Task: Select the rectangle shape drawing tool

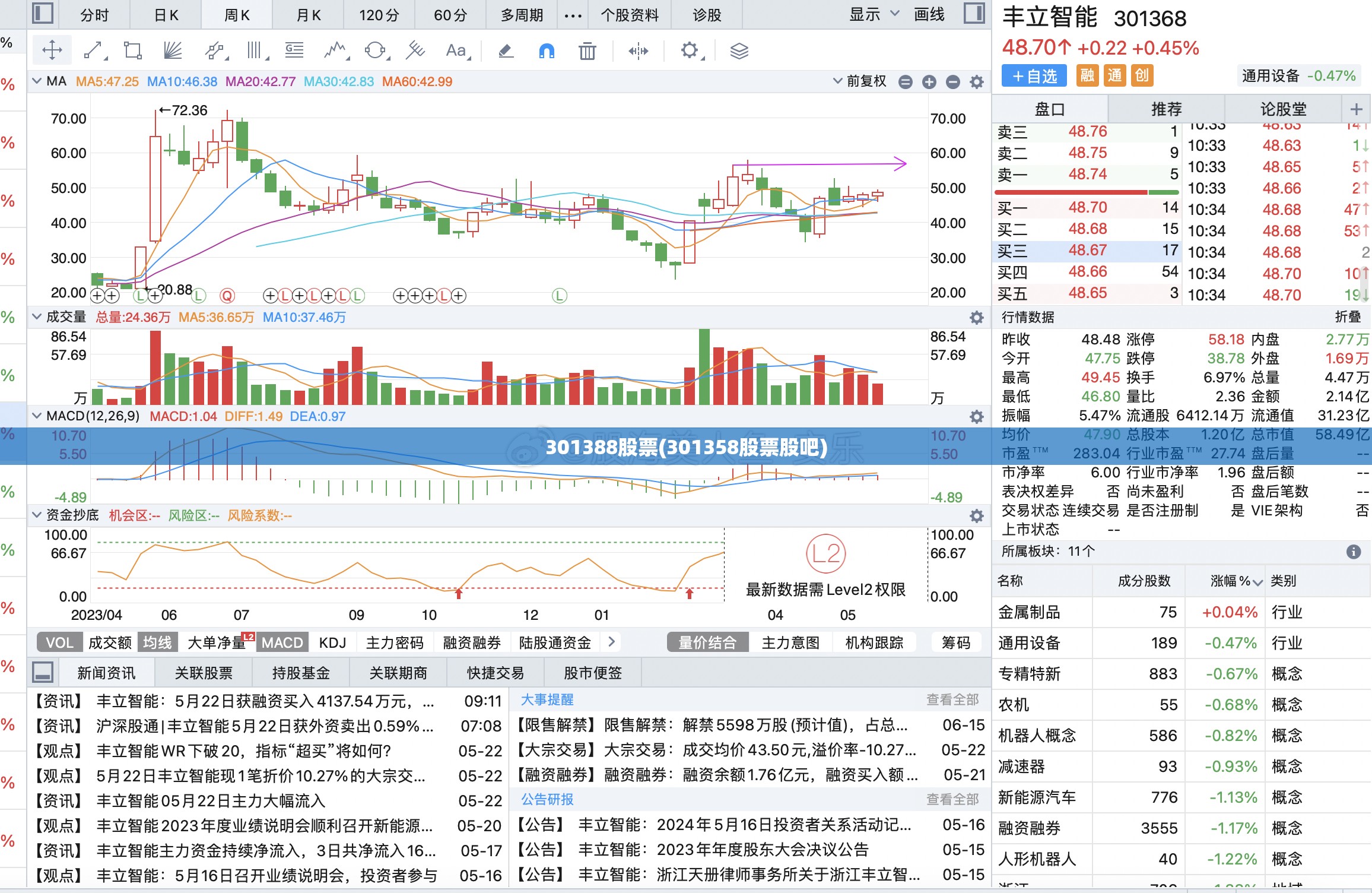Action: 133,50
